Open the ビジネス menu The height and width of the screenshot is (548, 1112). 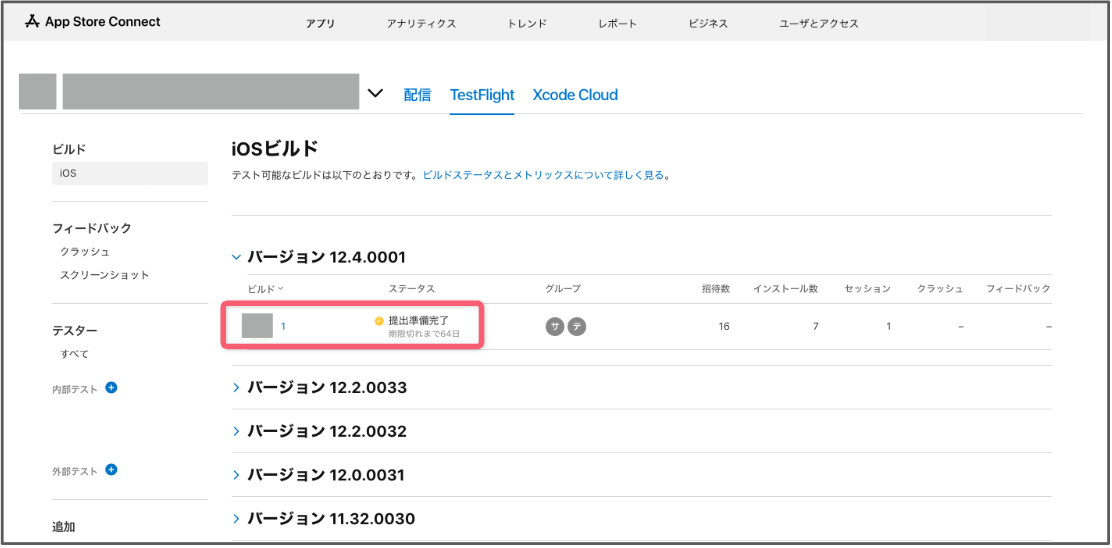pyautogui.click(x=708, y=23)
